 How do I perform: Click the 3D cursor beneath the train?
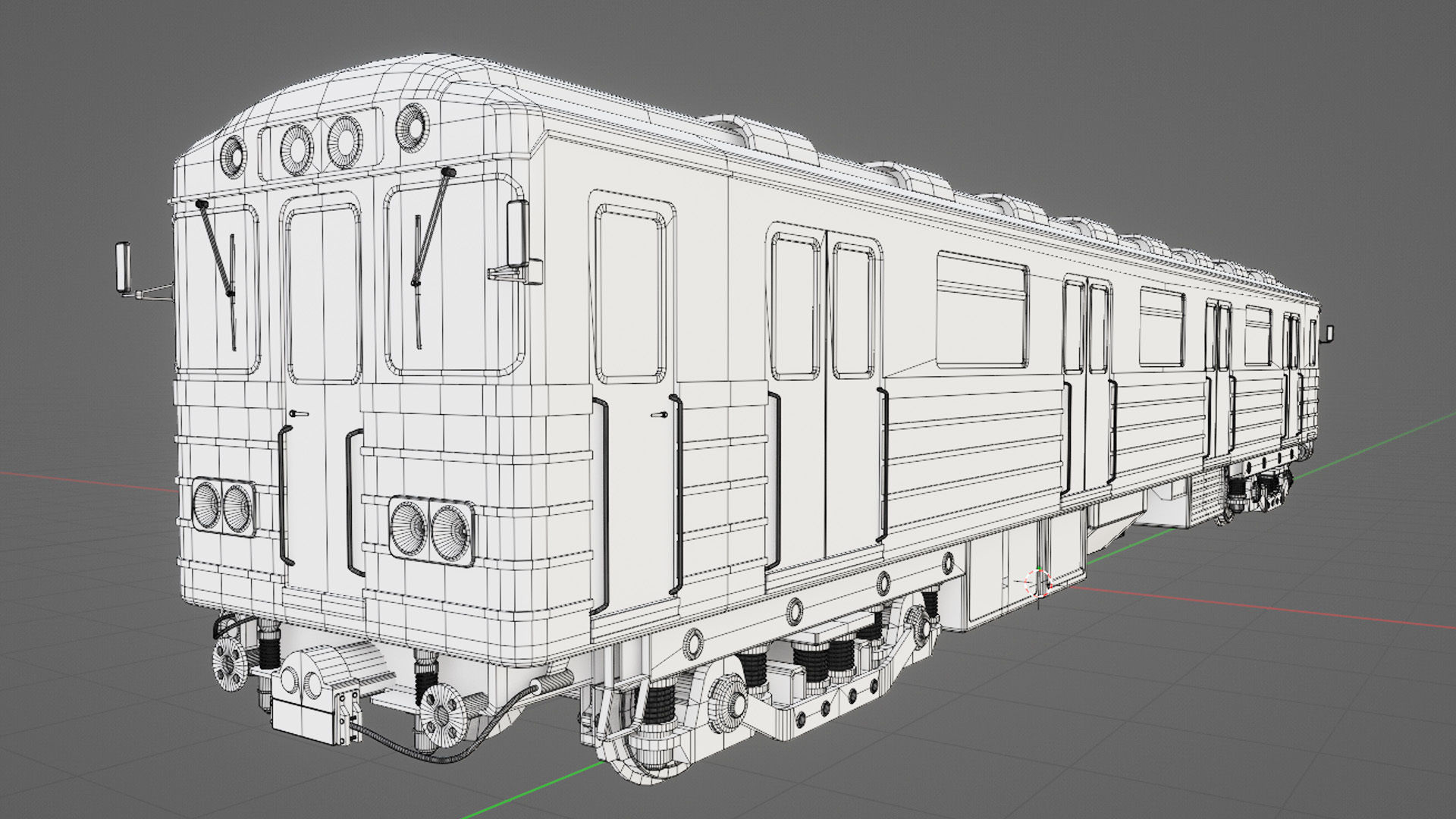click(1037, 584)
